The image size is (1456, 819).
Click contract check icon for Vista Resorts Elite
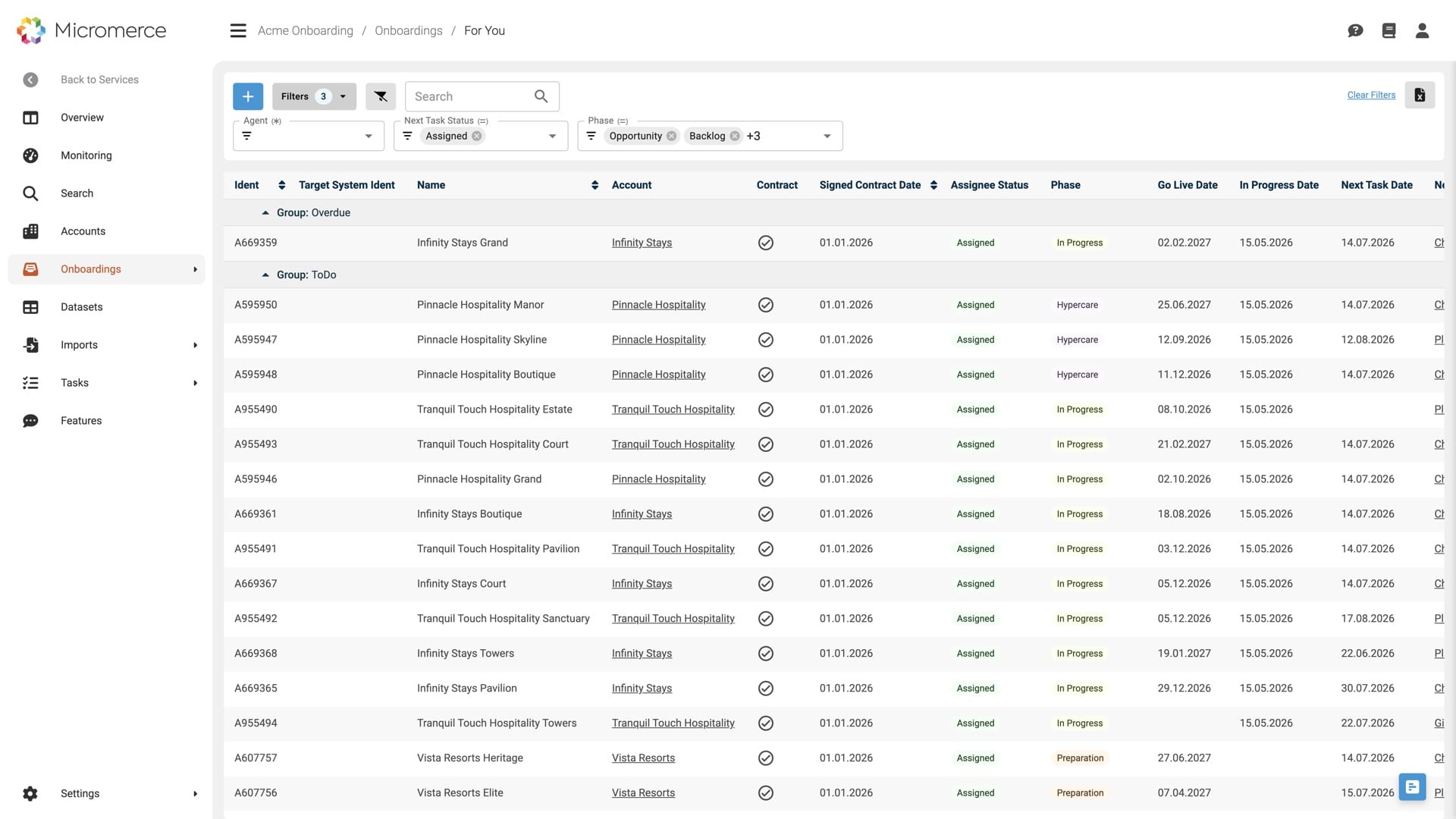pyautogui.click(x=766, y=793)
